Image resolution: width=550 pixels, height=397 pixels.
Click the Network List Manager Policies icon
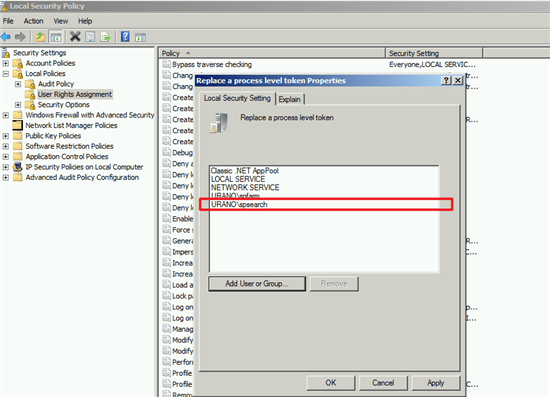tap(18, 125)
